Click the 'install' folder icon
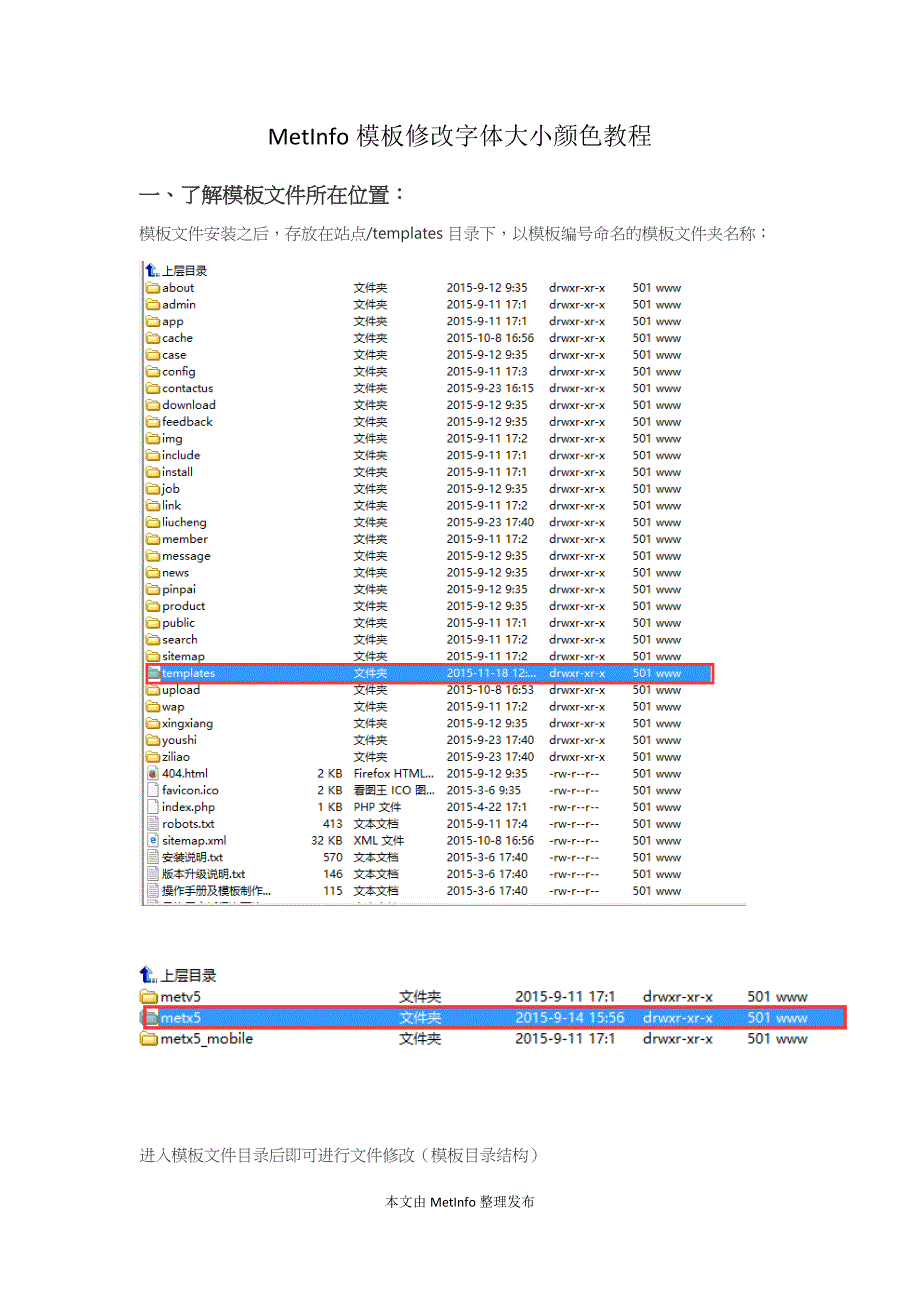 (x=153, y=472)
